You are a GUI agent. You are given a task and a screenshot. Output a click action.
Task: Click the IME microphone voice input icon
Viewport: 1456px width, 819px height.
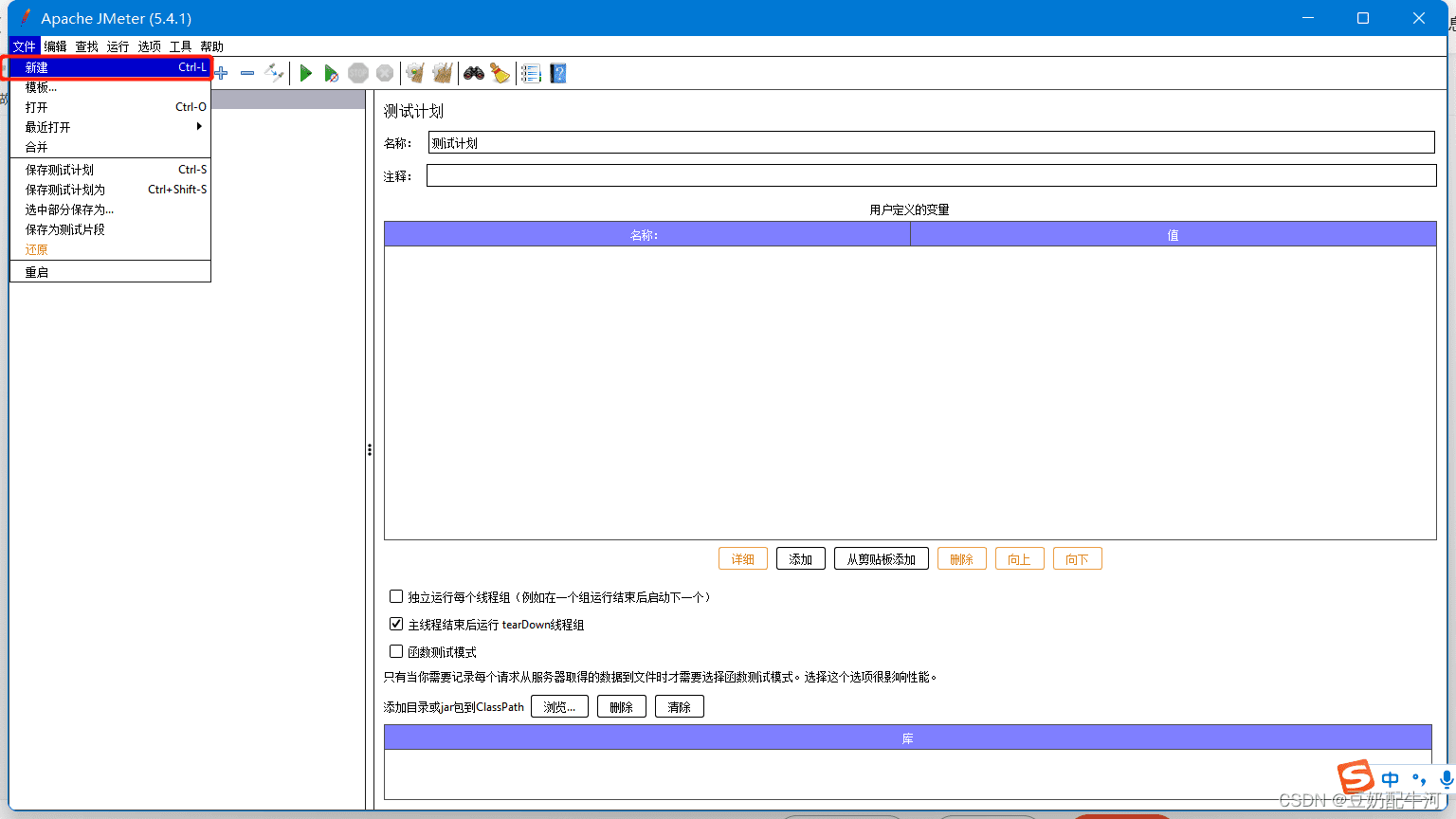tap(1447, 779)
